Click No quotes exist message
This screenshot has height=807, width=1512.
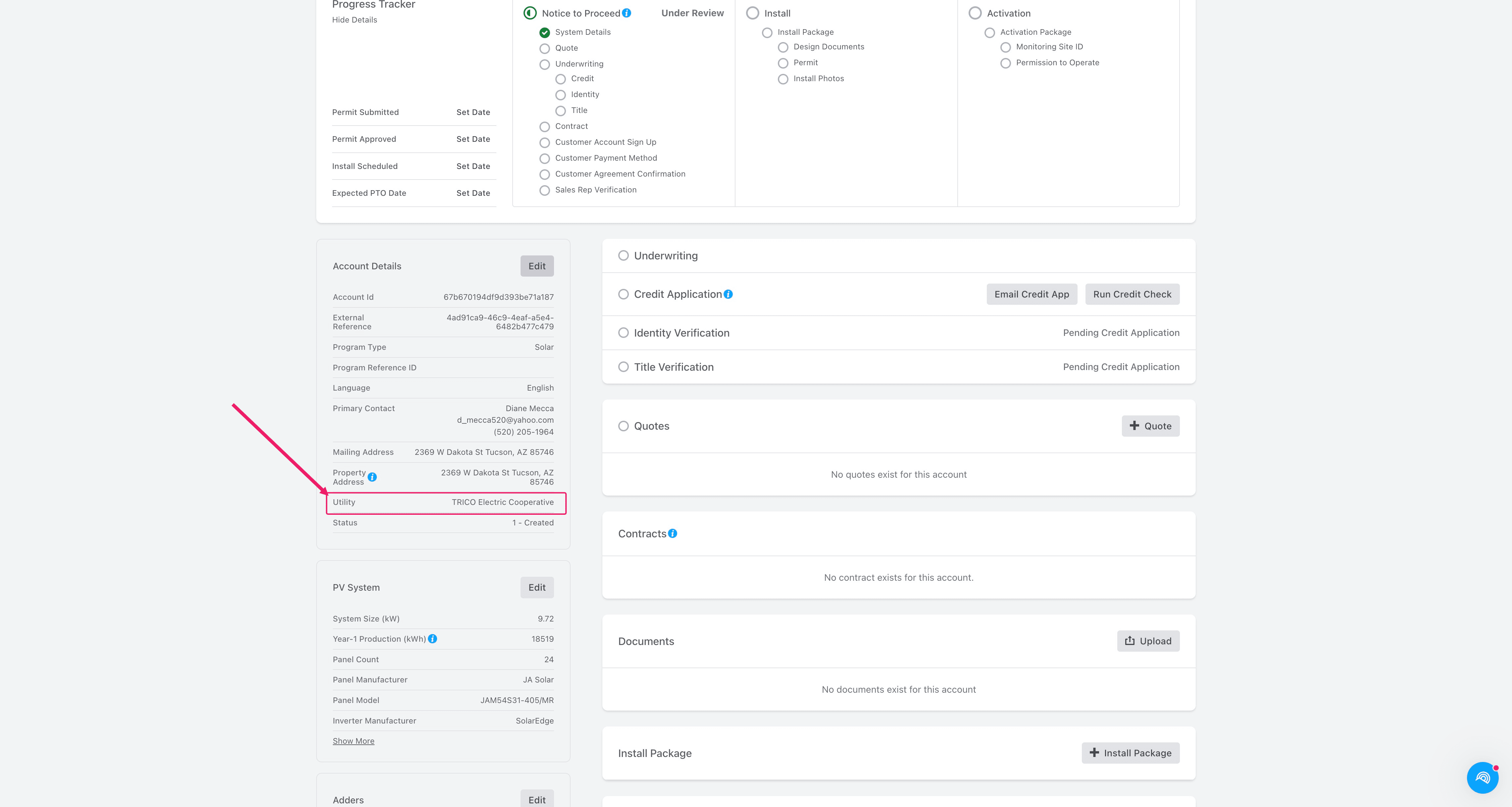click(898, 475)
